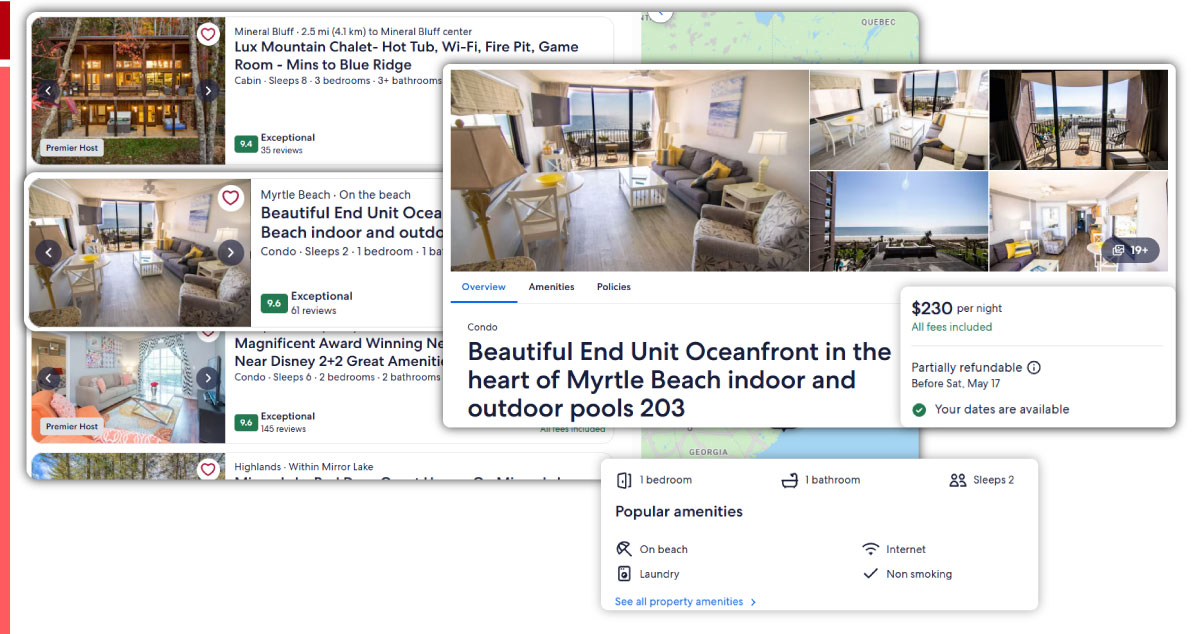Toggle favorite heart on Myrtle Beach condo
The height and width of the screenshot is (634, 1202).
click(x=231, y=198)
